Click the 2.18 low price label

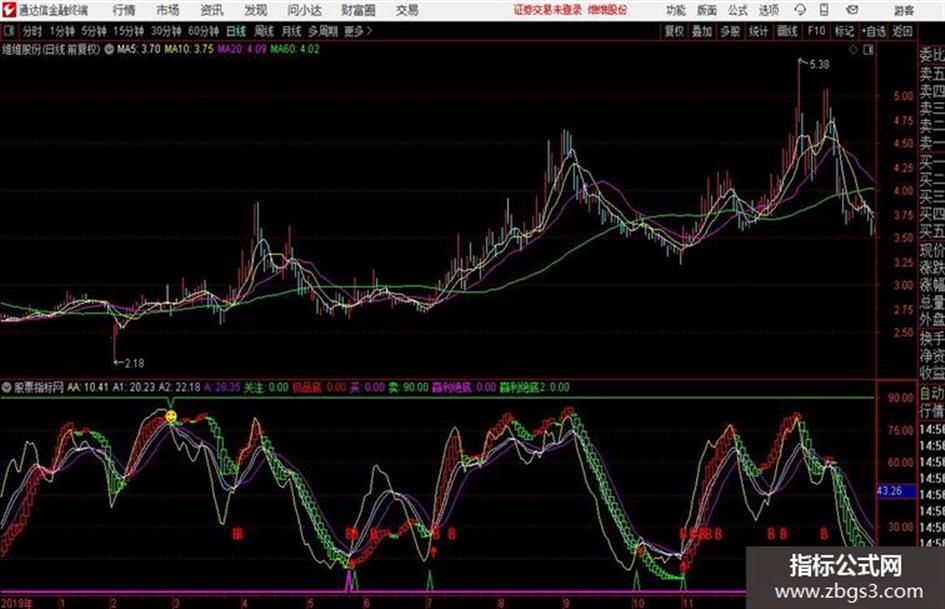[x=134, y=363]
